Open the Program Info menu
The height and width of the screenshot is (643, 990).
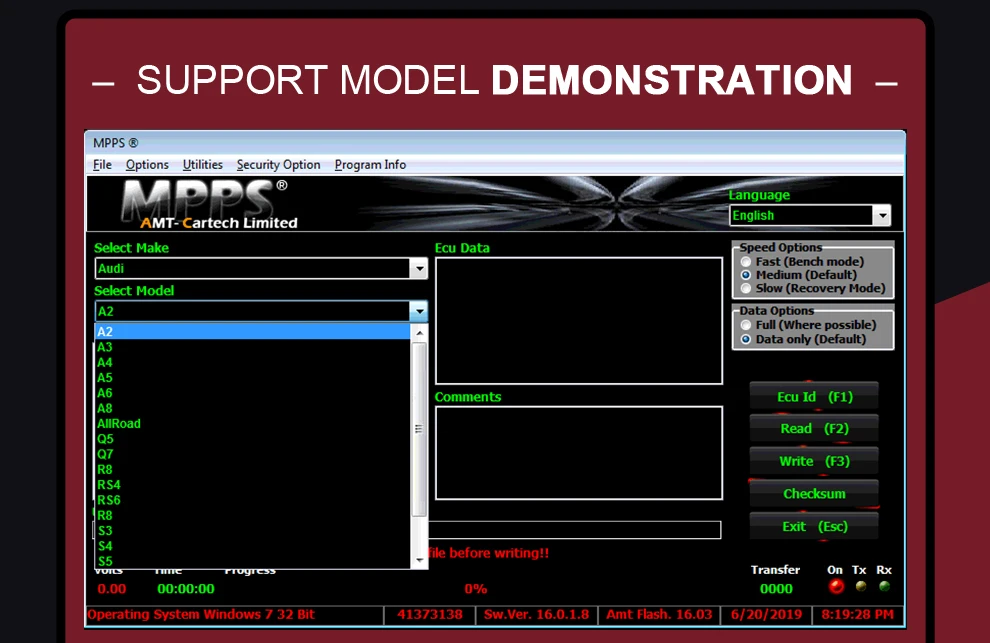pos(370,165)
